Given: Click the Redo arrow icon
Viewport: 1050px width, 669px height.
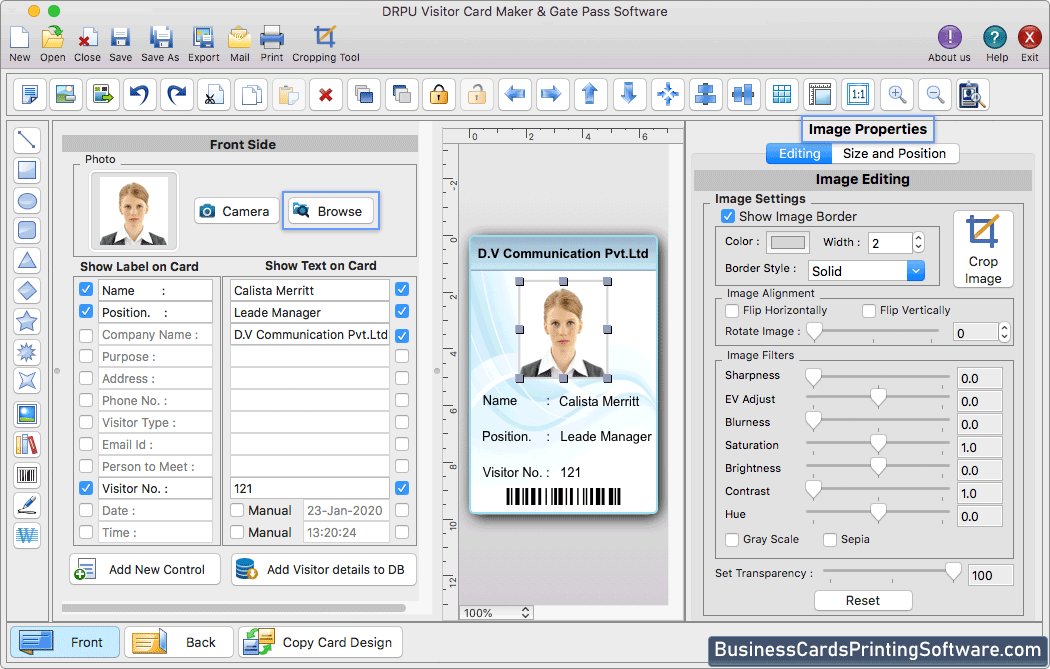Looking at the screenshot, I should coord(177,94).
